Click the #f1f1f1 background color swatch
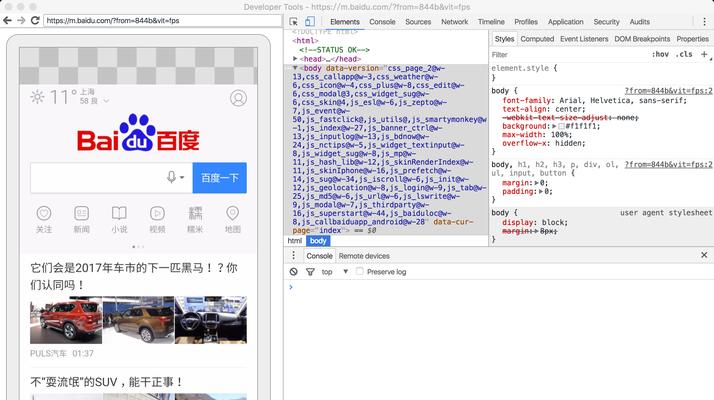Screen dimensions: 714x400 tap(561, 126)
